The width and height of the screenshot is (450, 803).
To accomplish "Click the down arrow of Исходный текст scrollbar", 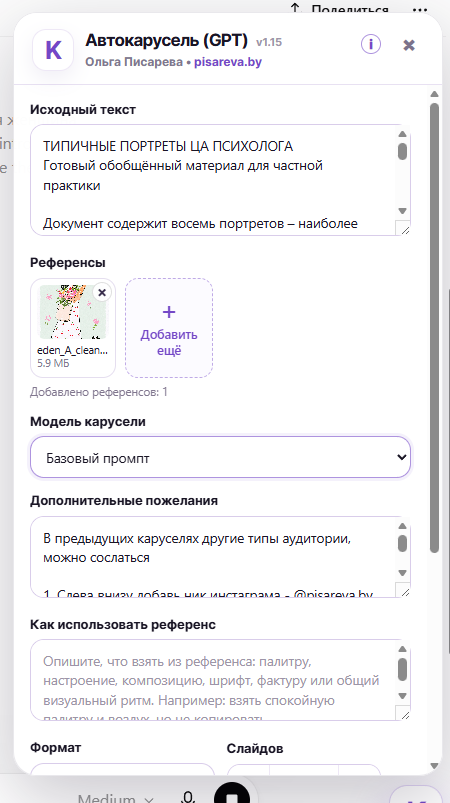I will (402, 211).
